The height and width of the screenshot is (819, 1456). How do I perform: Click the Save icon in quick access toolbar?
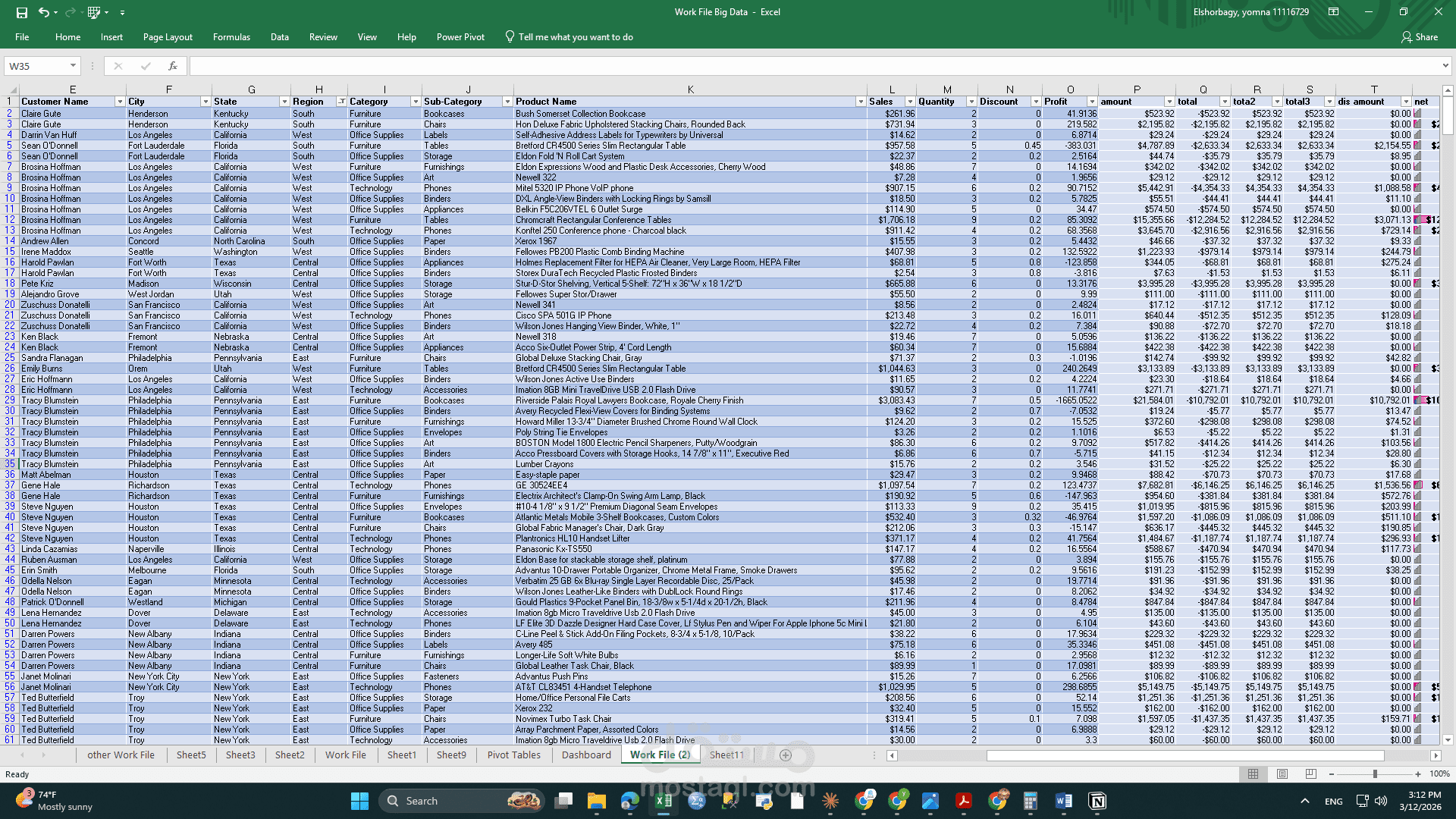pyautogui.click(x=21, y=12)
